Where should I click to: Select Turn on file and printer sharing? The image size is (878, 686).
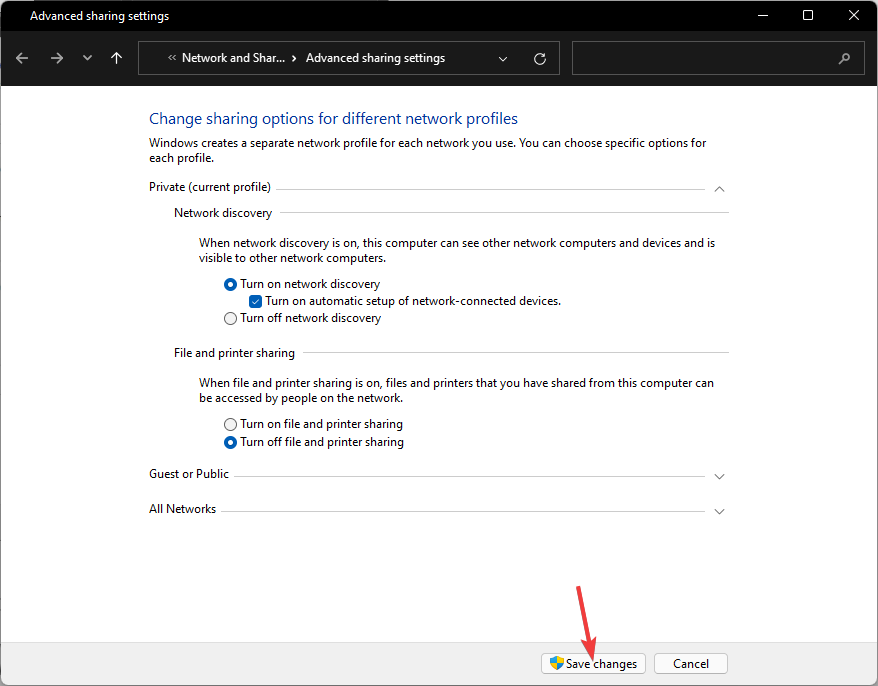pos(231,424)
